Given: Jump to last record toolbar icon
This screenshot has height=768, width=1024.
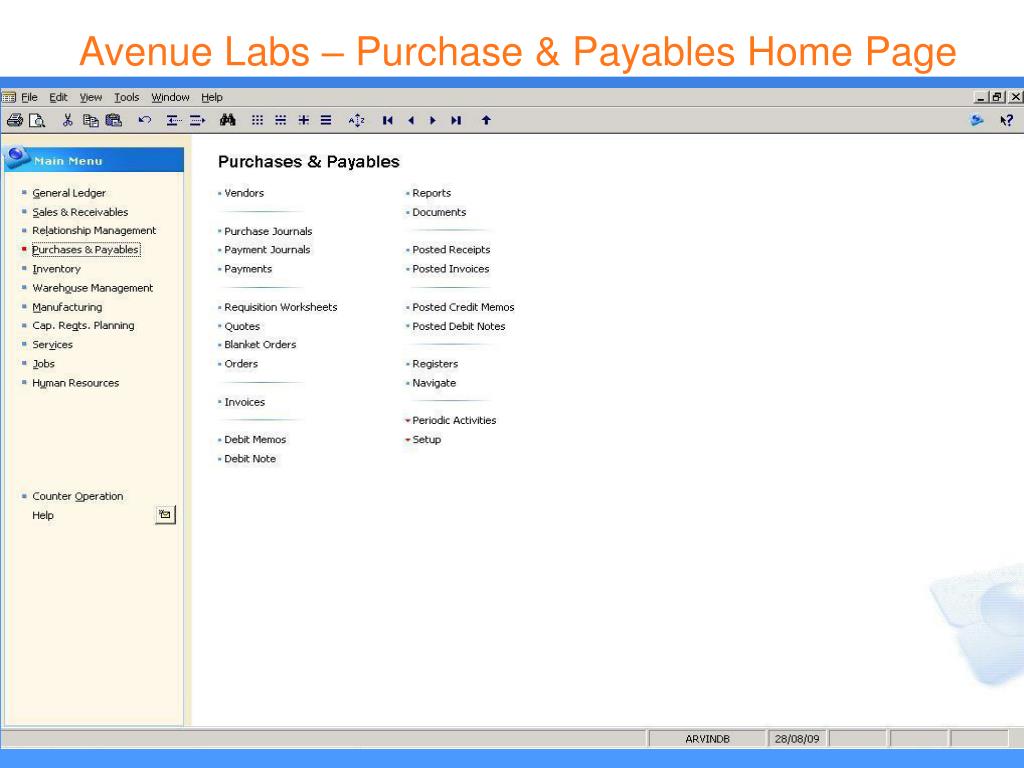Looking at the screenshot, I should tap(456, 120).
